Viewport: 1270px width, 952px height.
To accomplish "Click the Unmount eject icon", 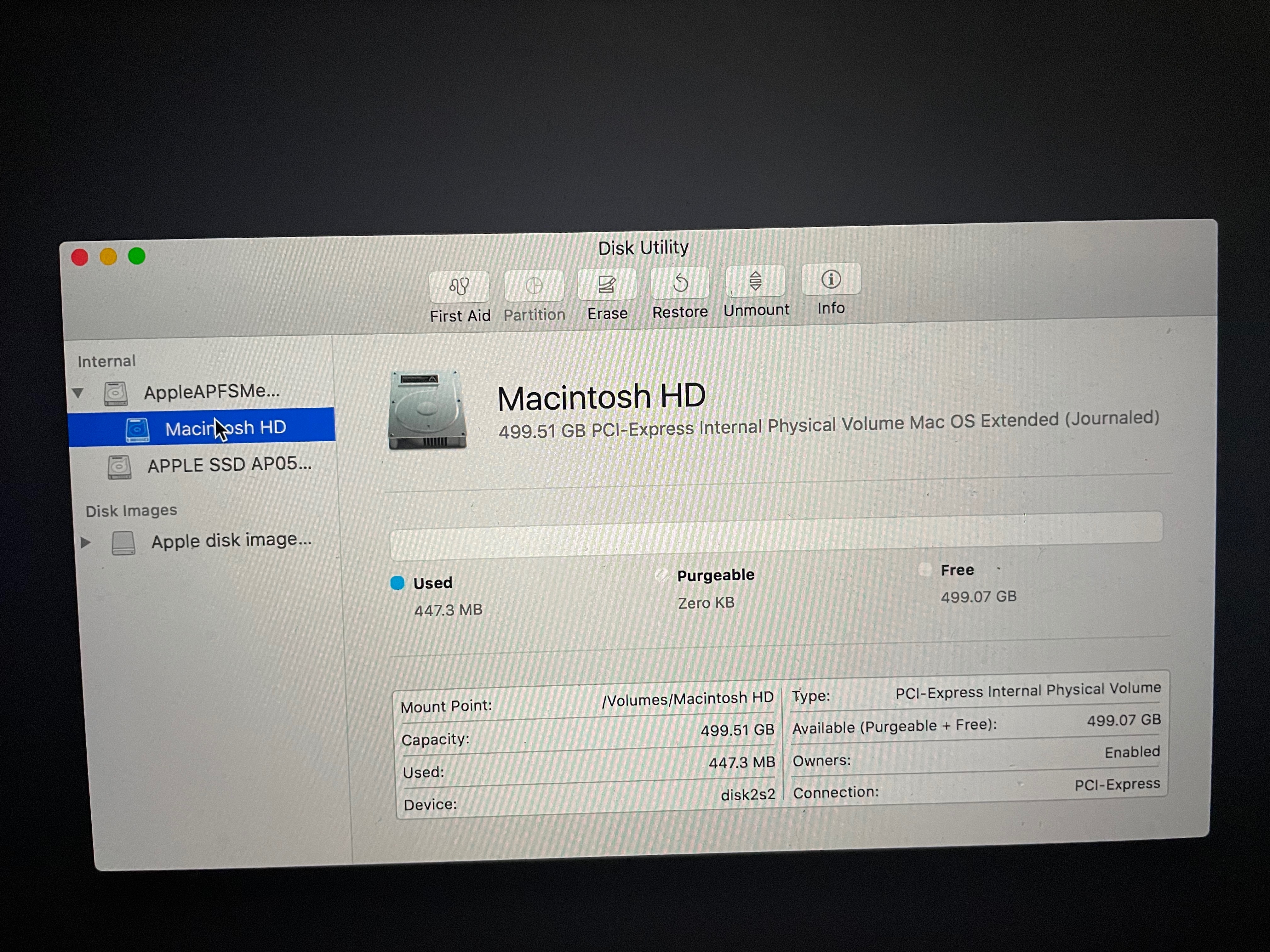I will (756, 280).
